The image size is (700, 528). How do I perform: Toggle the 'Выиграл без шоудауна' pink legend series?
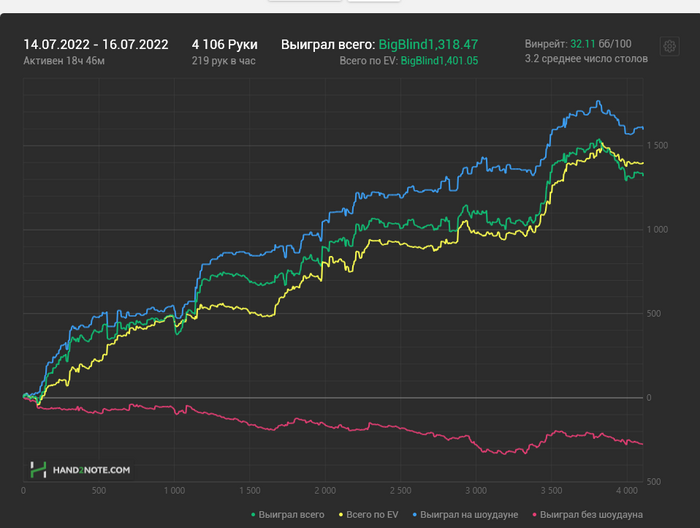(588, 515)
